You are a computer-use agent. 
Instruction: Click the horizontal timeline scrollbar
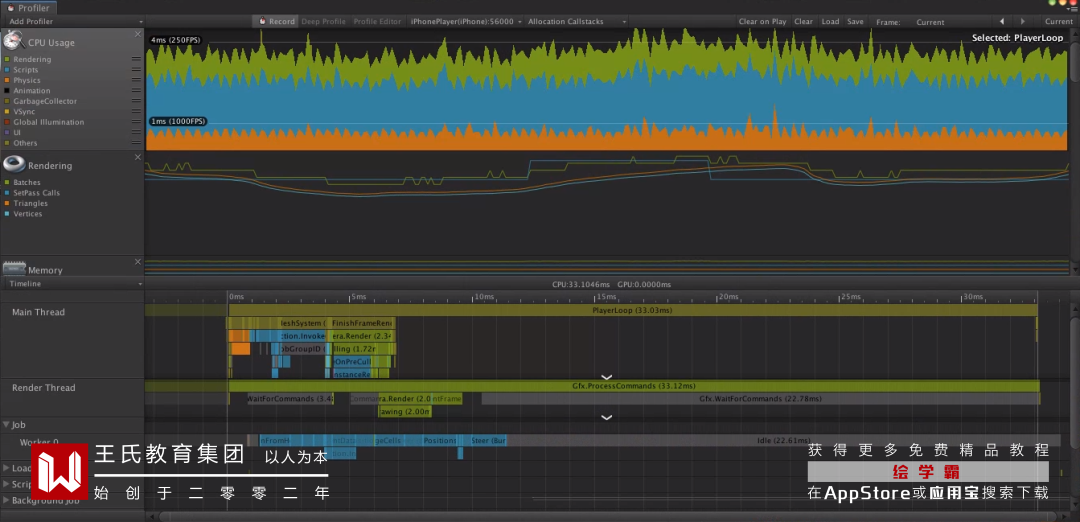[x=606, y=516]
